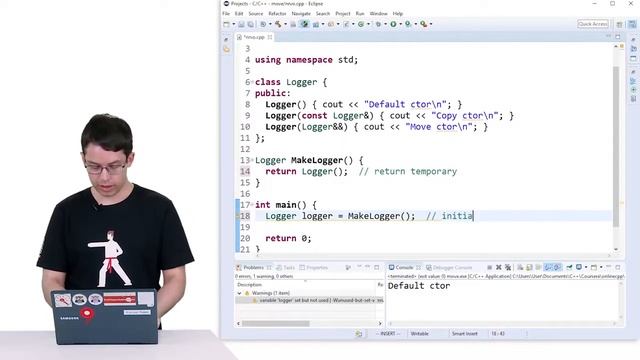Click the Save toolbar icon
Image resolution: width=640 pixels, height=360 pixels.
pos(241,24)
